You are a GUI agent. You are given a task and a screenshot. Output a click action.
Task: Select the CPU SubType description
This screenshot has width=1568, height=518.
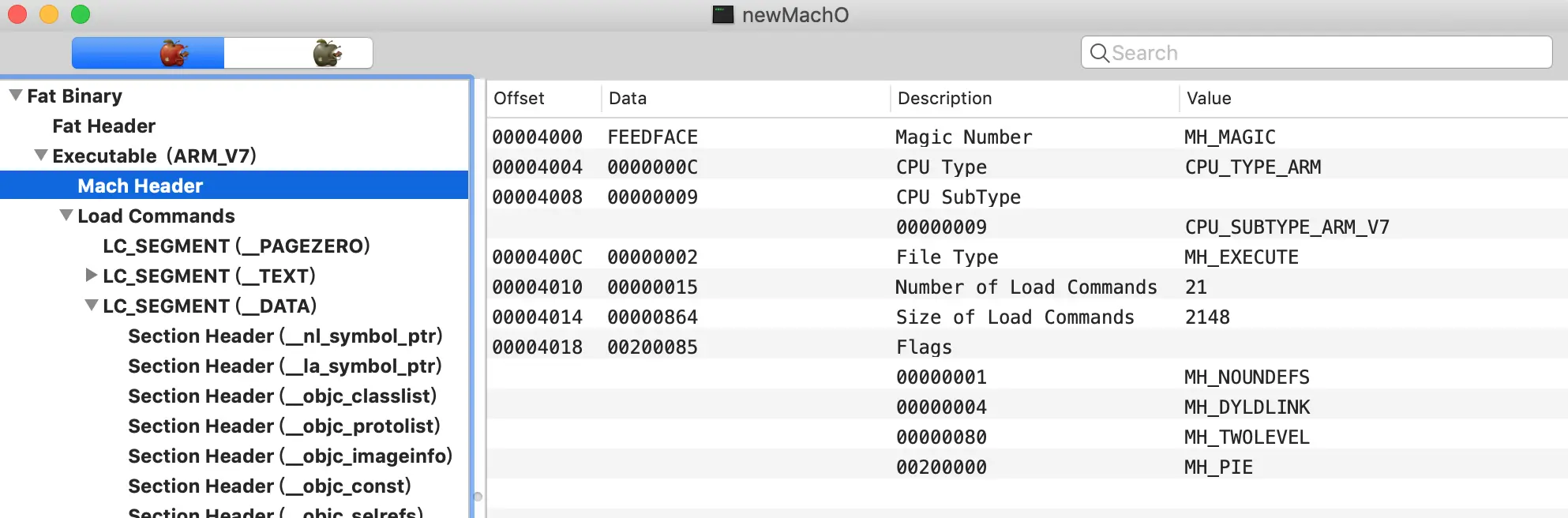(958, 197)
